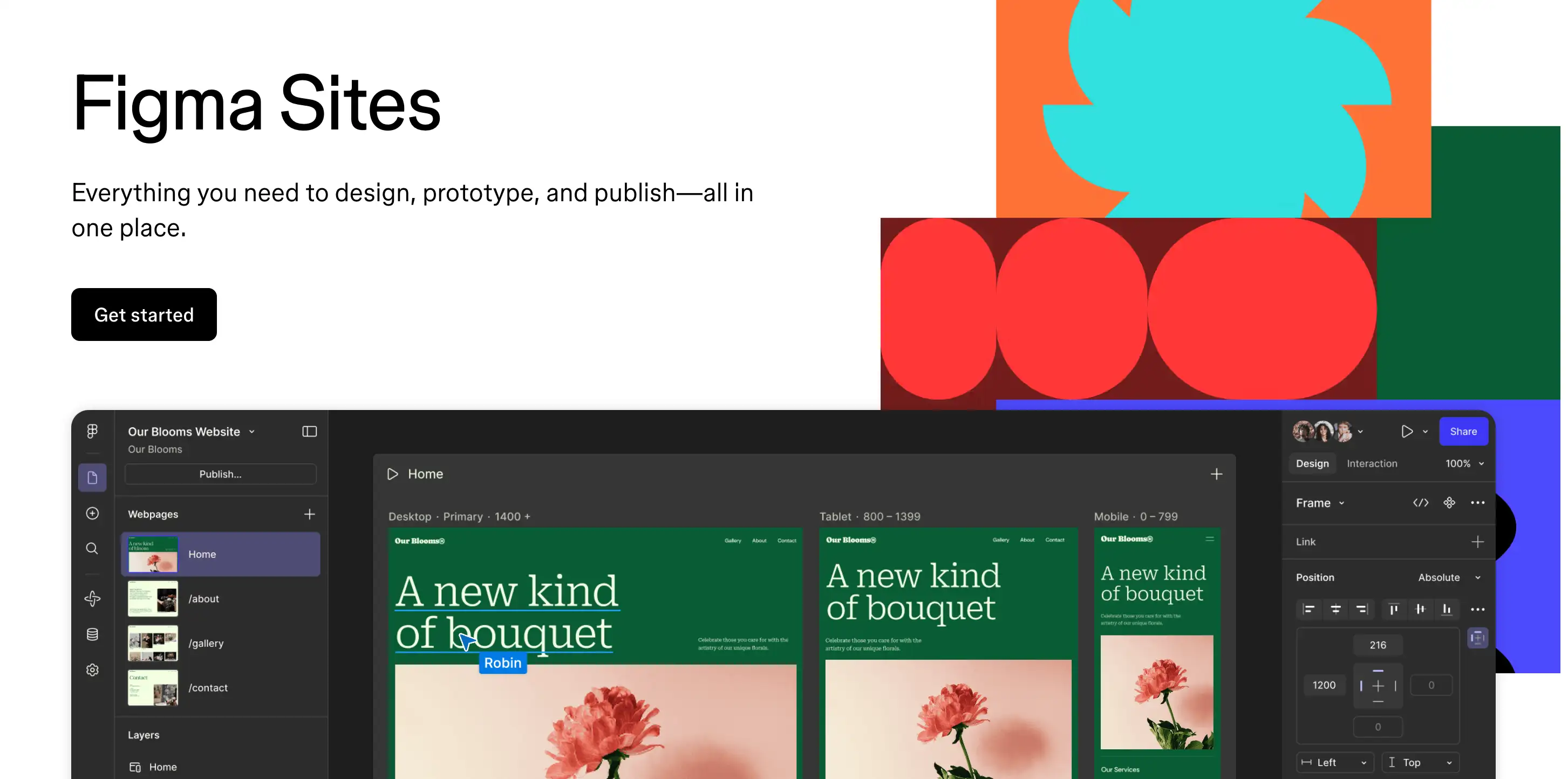Open site settings gear icon

(x=92, y=669)
